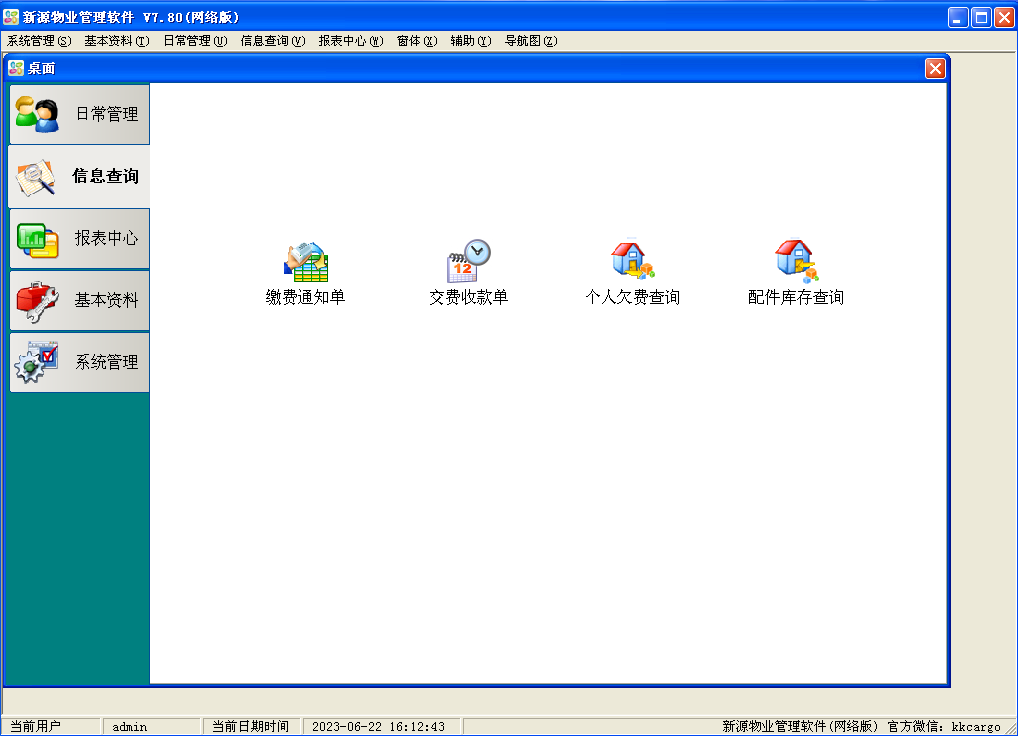Click the 当前日期时间 status bar label
Viewport: 1018px width, 736px height.
pyautogui.click(x=251, y=726)
